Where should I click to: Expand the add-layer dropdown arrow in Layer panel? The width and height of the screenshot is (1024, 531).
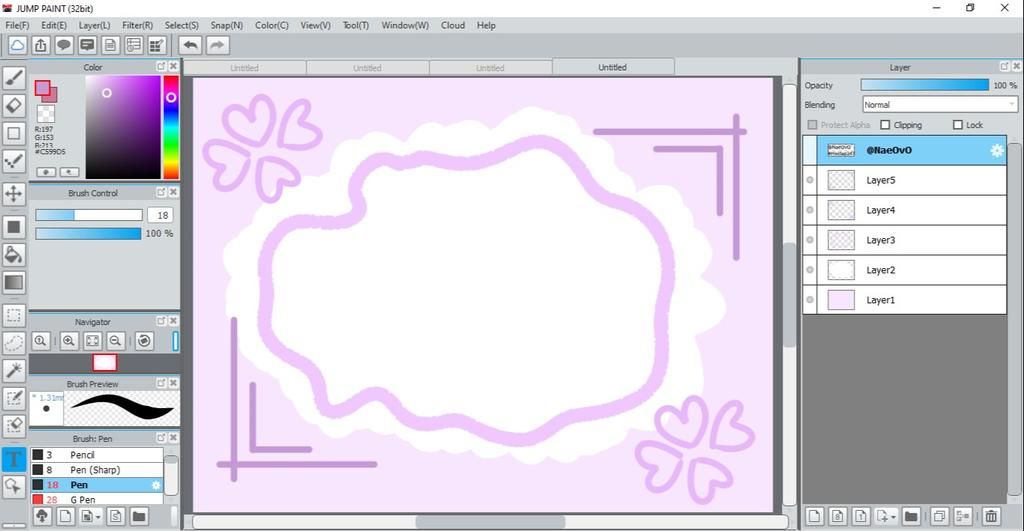(893, 517)
